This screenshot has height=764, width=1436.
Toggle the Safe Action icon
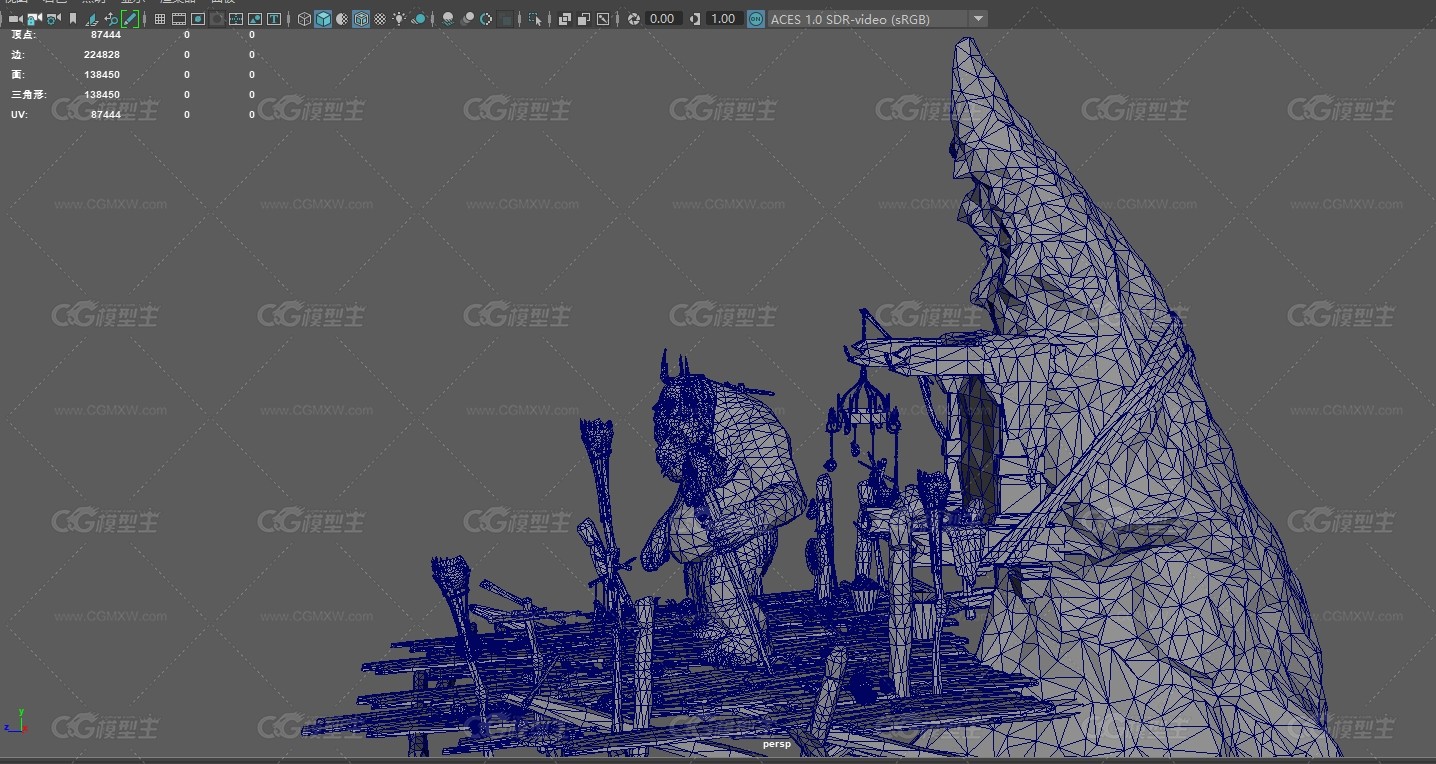[x=254, y=19]
